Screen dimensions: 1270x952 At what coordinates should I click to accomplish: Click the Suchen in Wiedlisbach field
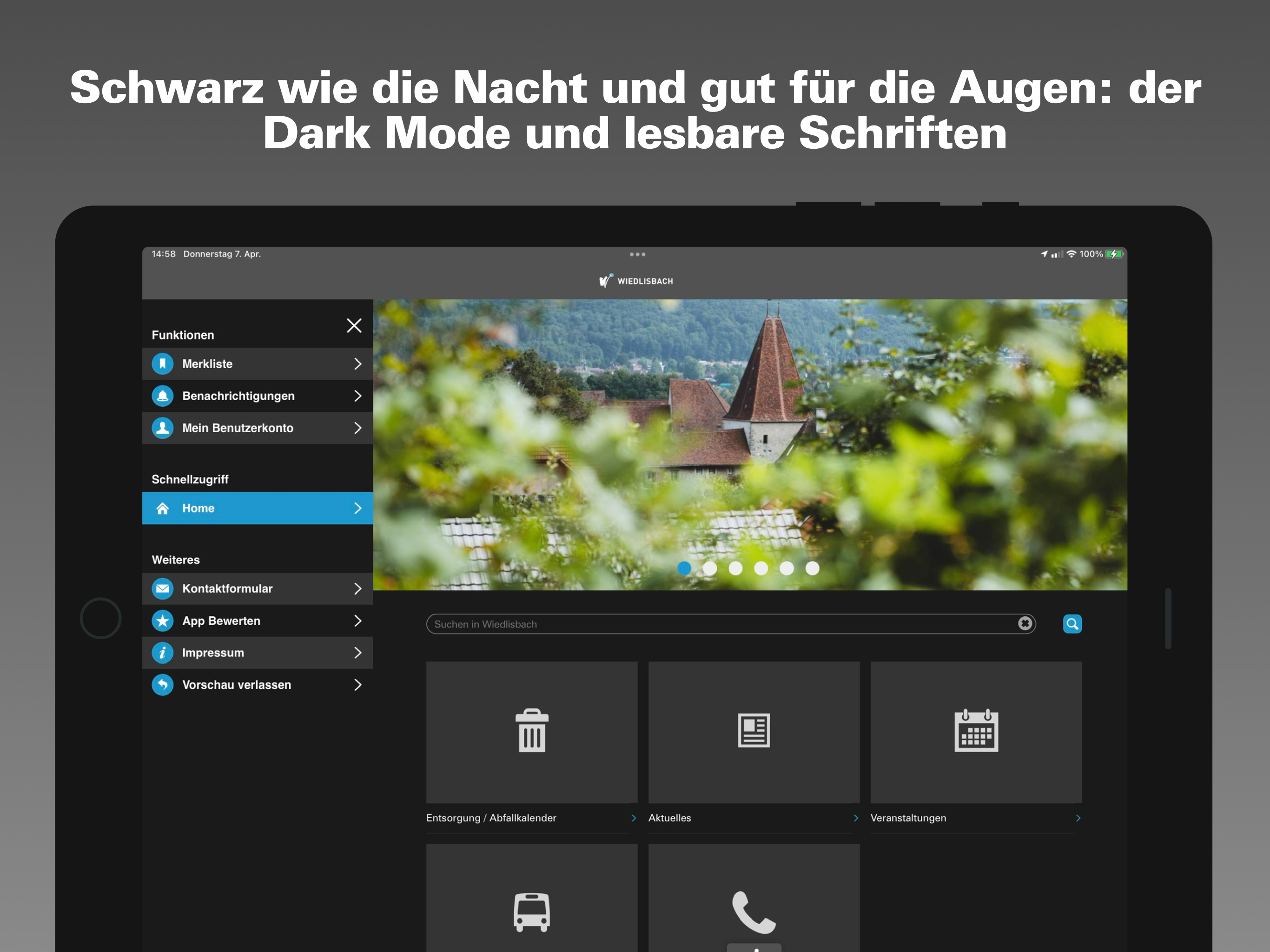click(718, 623)
